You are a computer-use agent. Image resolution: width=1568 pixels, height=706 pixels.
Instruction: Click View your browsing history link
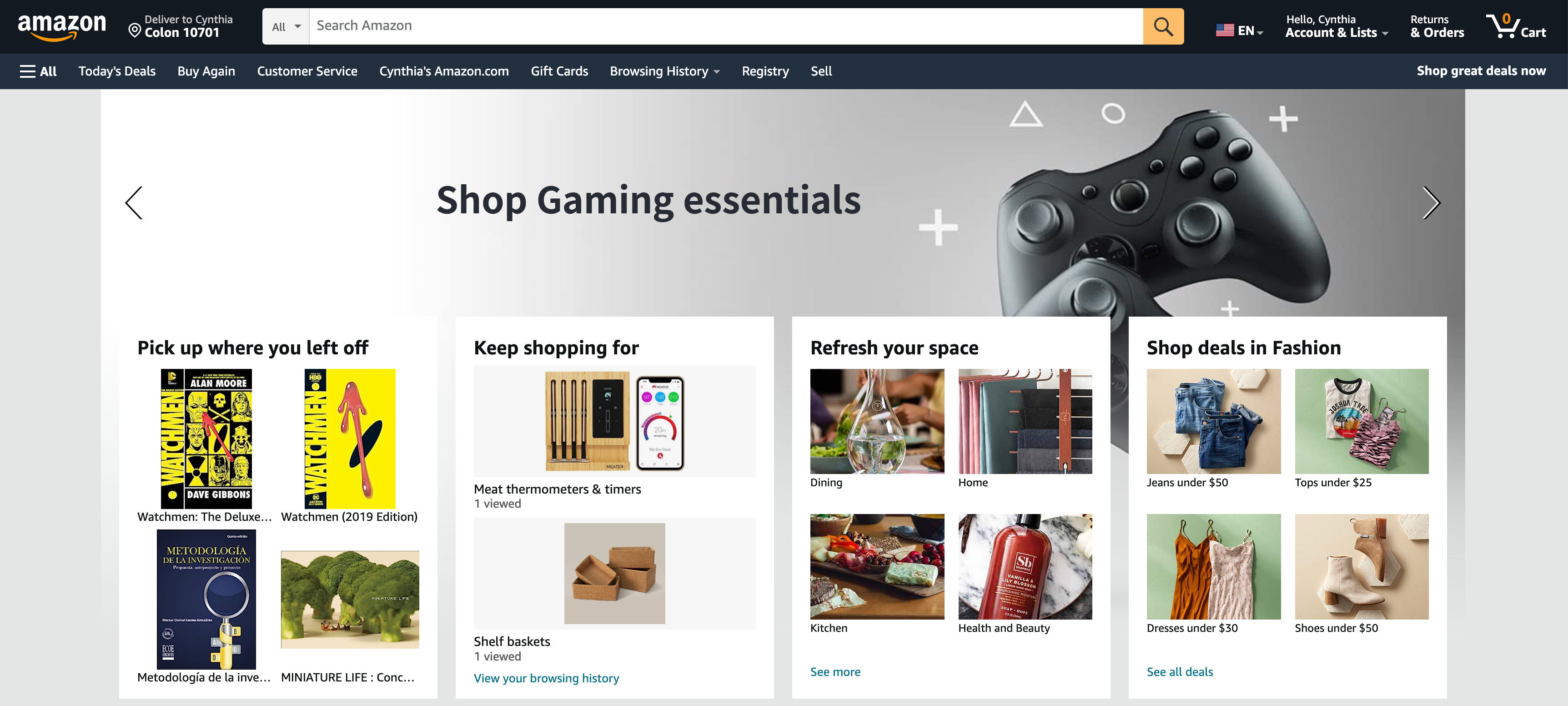[x=546, y=678]
